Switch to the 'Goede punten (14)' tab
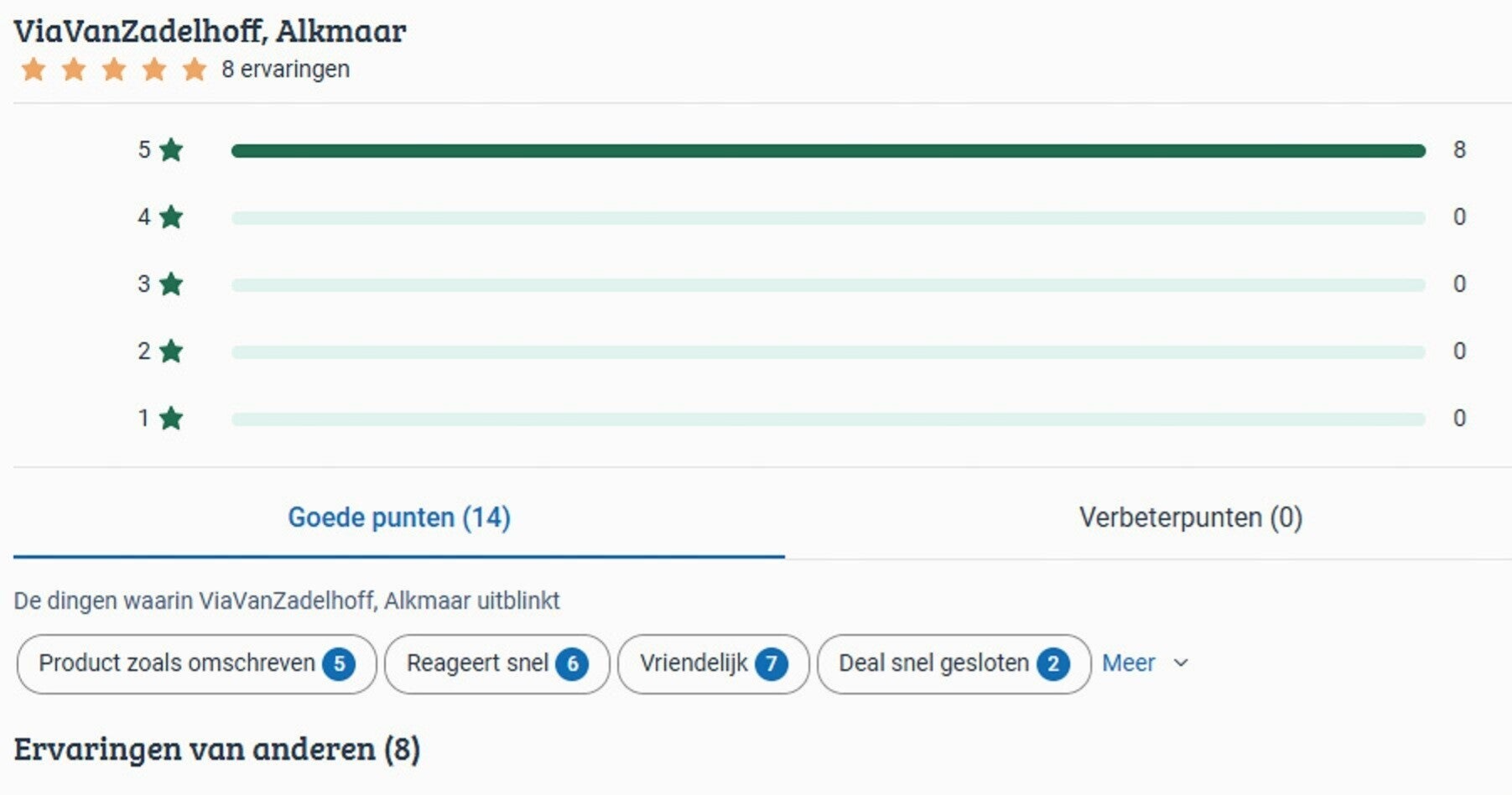Viewport: 1512px width, 795px height. (399, 517)
